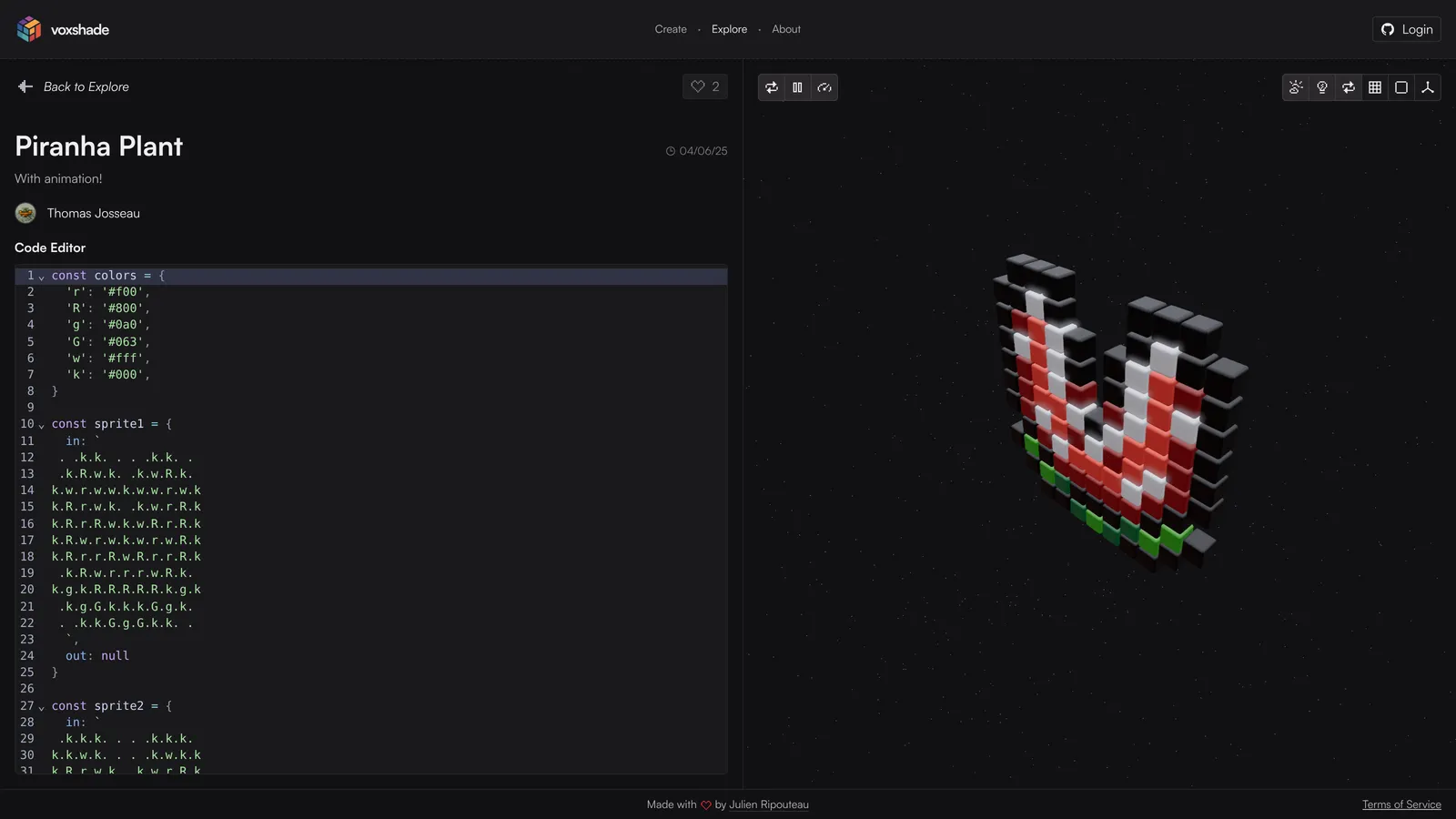Image resolution: width=1456 pixels, height=819 pixels.
Task: Toggle the 3D axes helper icon
Action: pyautogui.click(x=1428, y=87)
